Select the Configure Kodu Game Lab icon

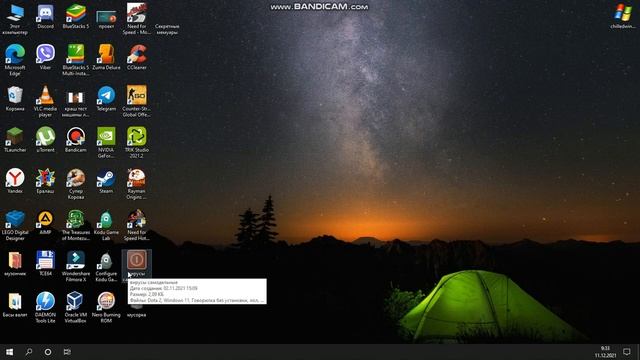(106, 266)
